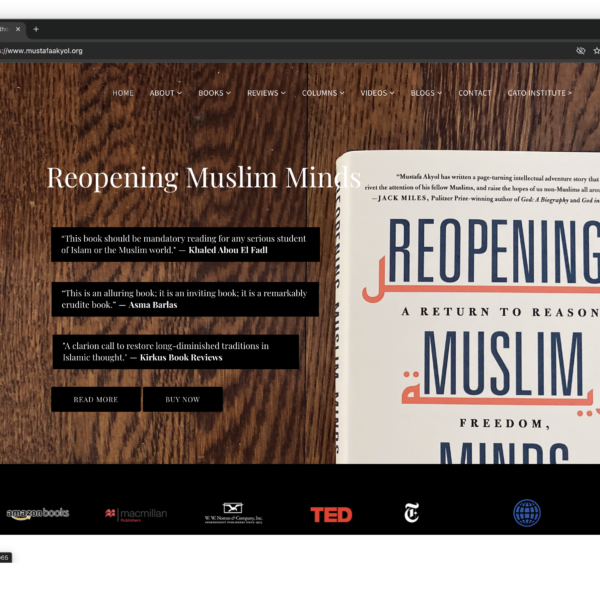Open a new browser tab
This screenshot has height=600, width=600.
click(x=36, y=29)
